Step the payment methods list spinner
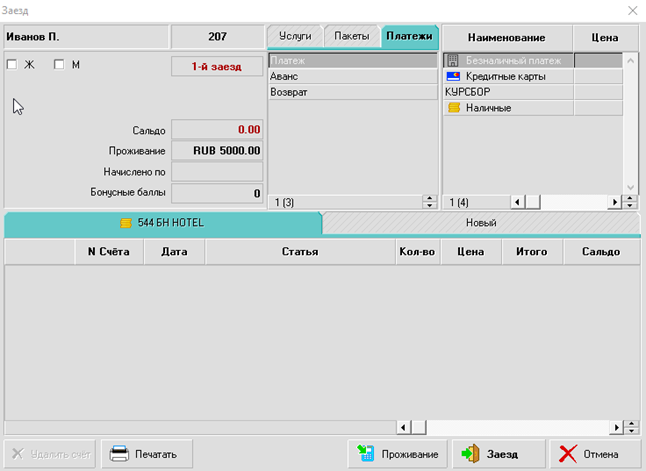 tap(630, 202)
